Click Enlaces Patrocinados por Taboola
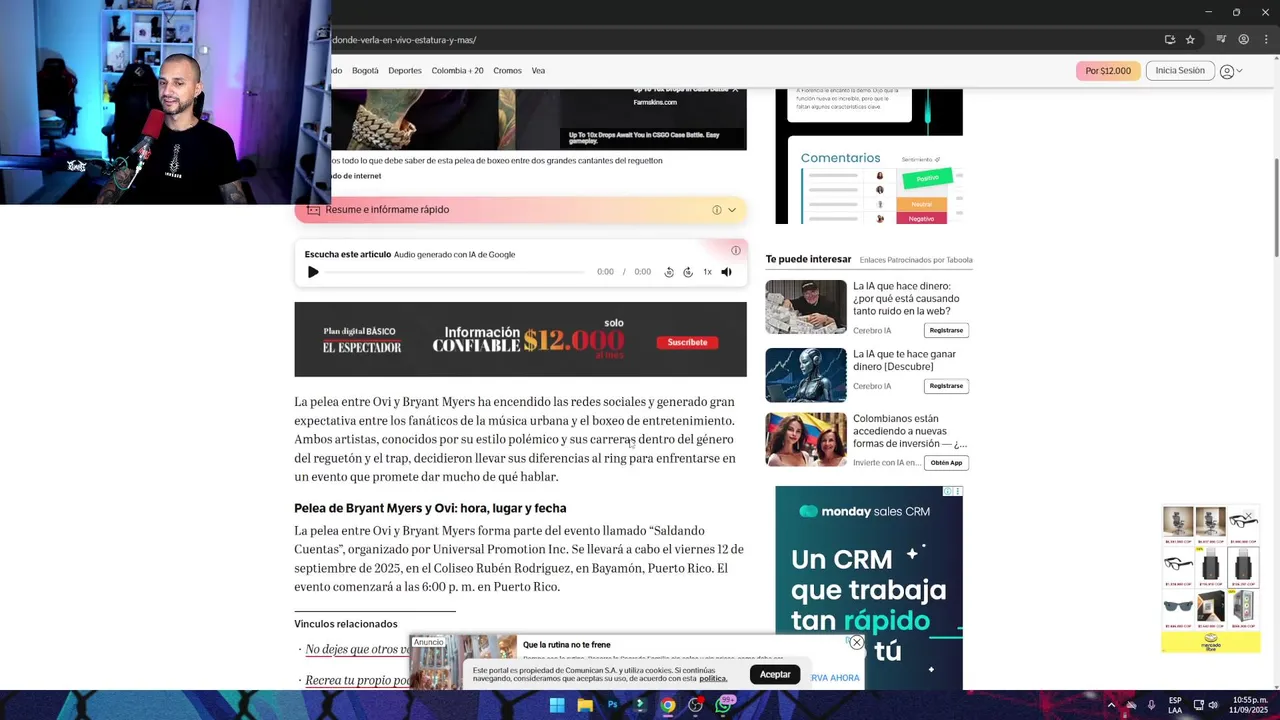The image size is (1280, 720). pyautogui.click(x=916, y=260)
